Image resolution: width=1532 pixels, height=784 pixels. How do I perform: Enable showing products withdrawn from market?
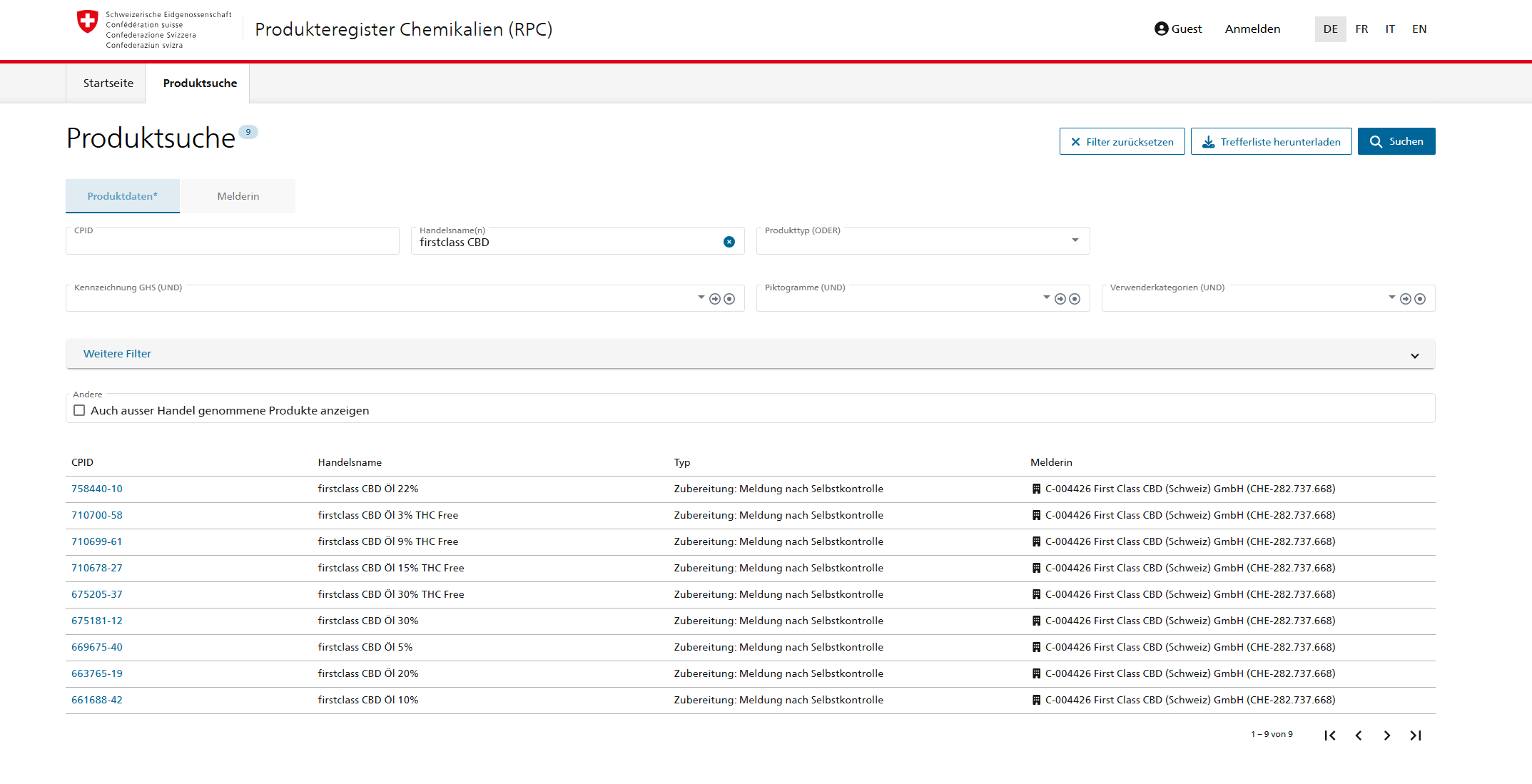click(79, 410)
